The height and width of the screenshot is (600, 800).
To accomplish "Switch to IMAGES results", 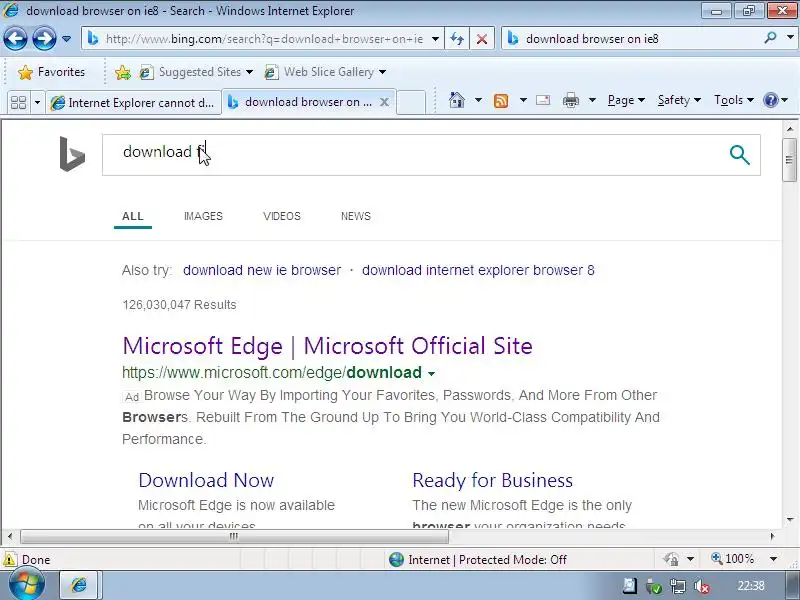I will coord(203,216).
